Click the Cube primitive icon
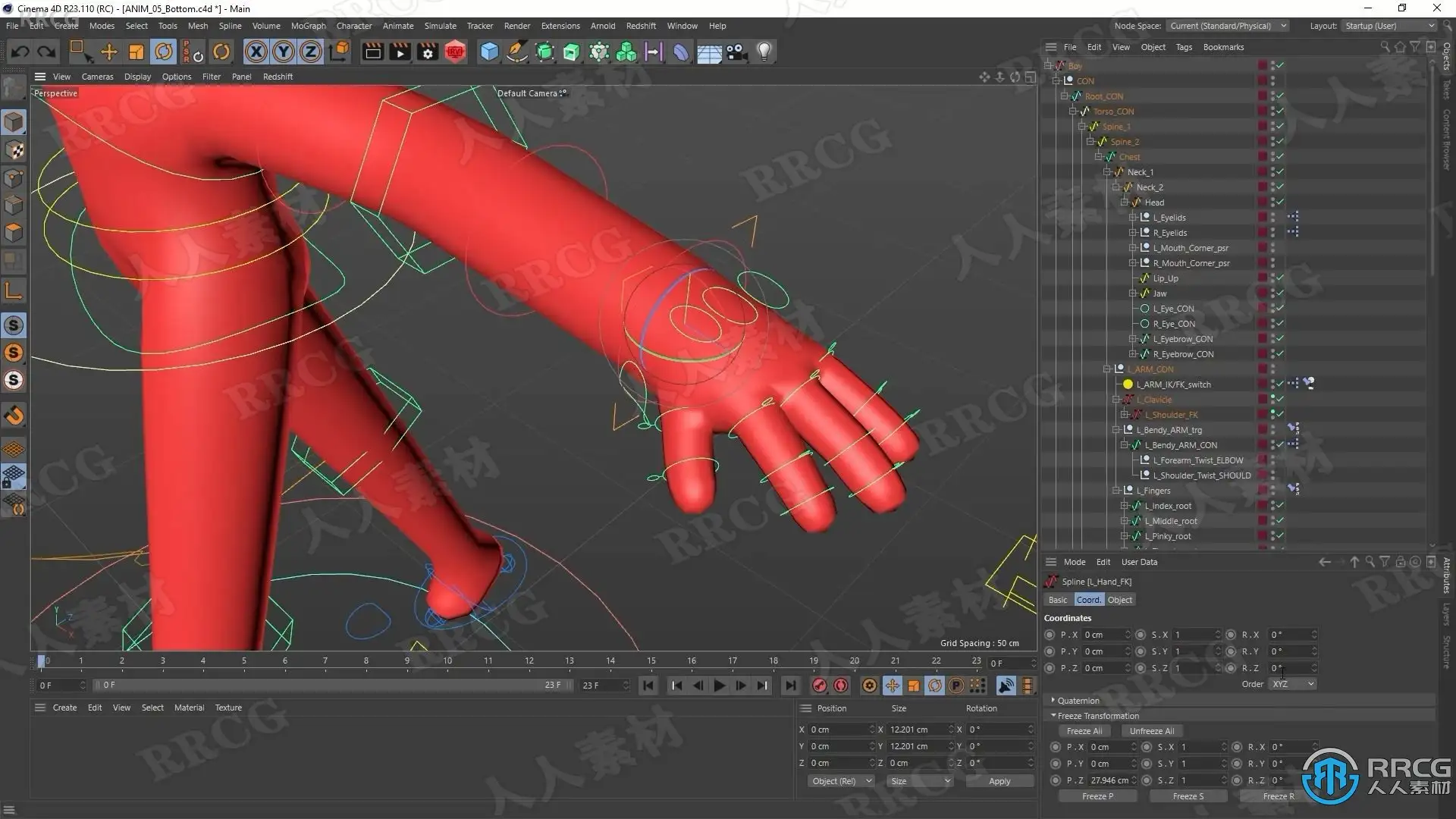The height and width of the screenshot is (819, 1456). 489,52
